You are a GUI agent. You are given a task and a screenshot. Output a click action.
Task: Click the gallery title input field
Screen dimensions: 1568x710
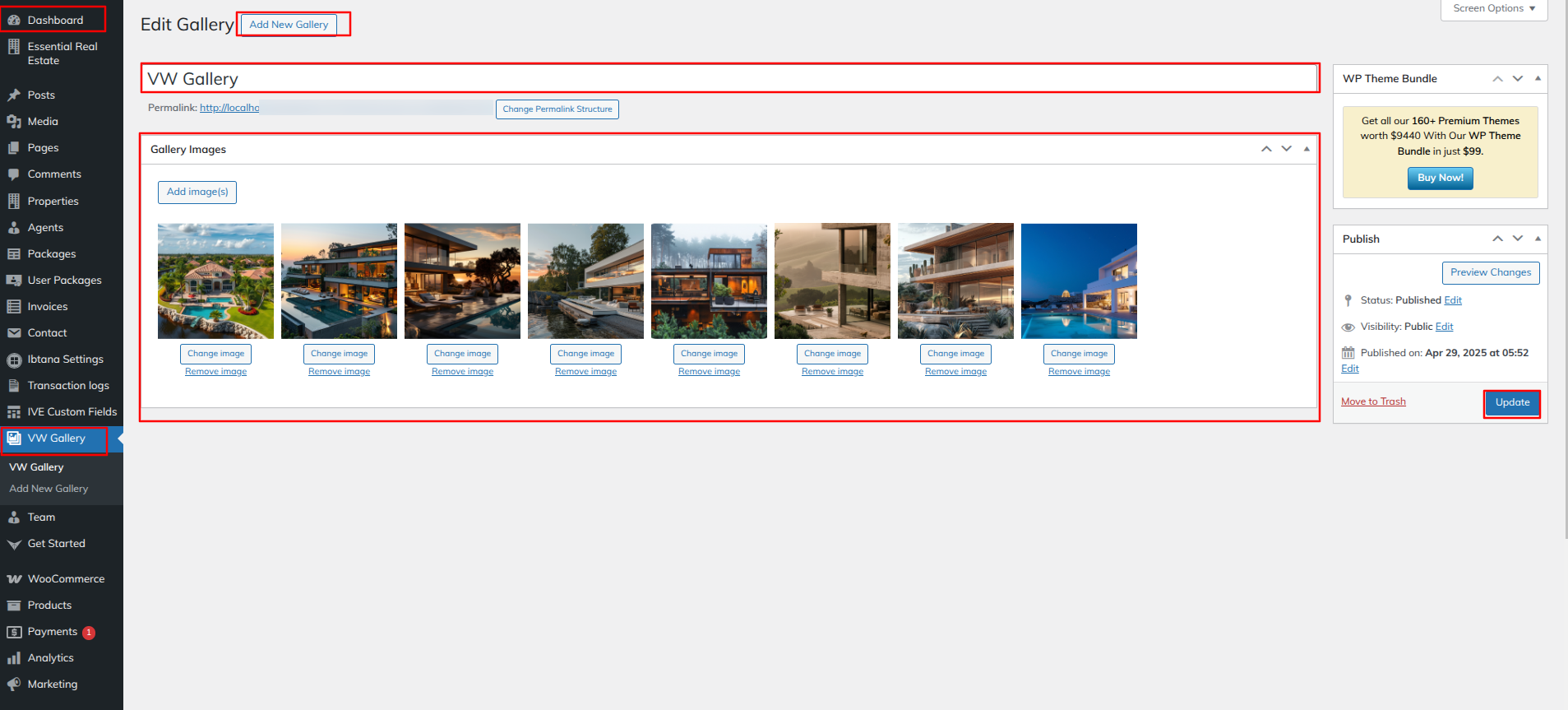pos(729,79)
